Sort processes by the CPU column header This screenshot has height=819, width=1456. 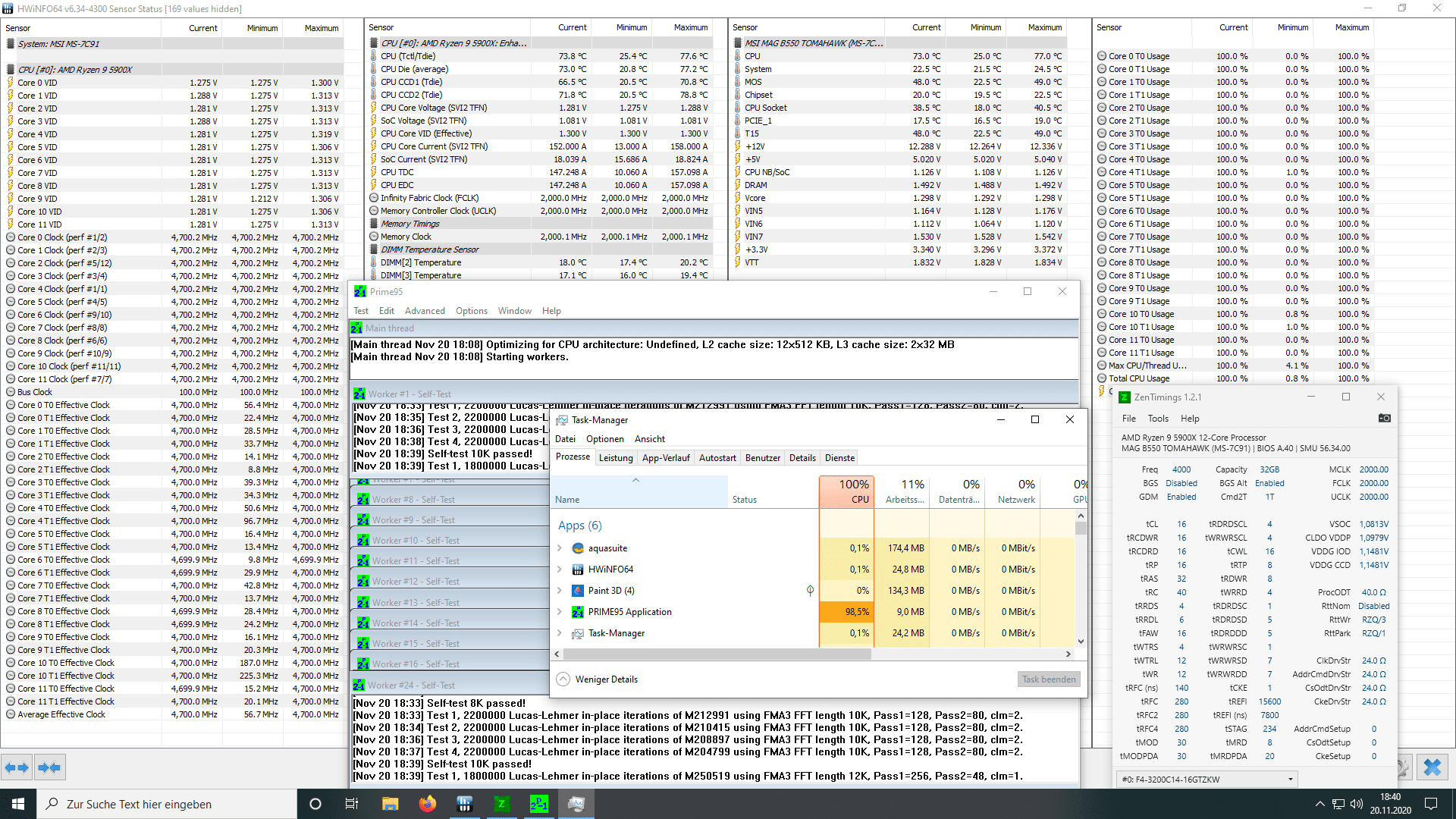pyautogui.click(x=846, y=491)
